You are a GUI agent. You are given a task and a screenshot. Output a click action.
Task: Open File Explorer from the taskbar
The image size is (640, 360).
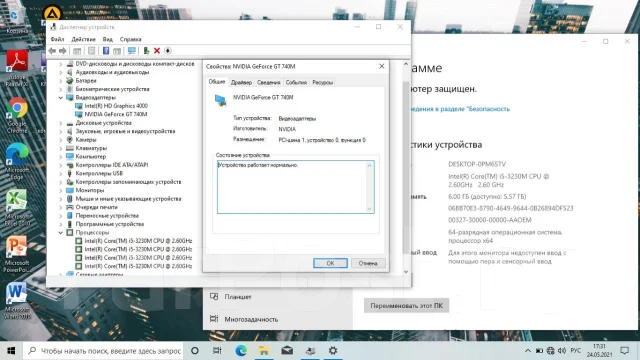[x=264, y=351]
